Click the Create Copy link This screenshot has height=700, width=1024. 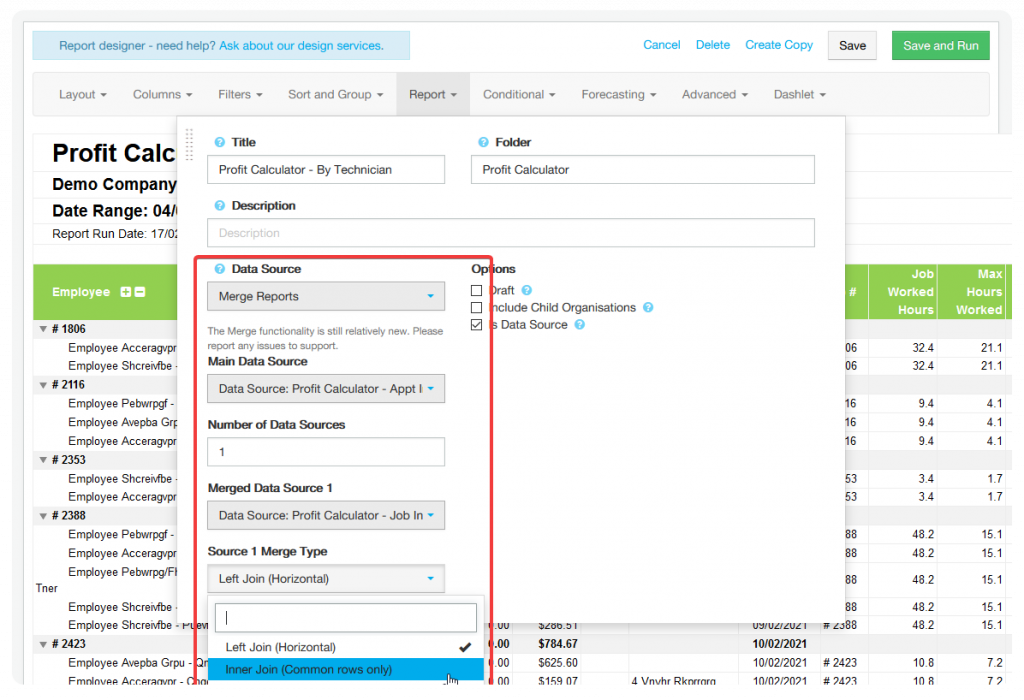[x=779, y=45]
